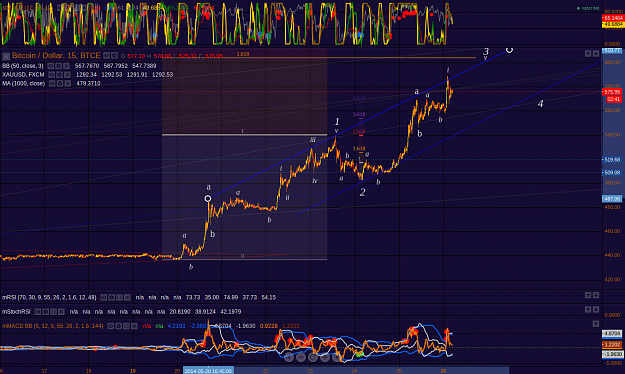625x374 pixels.
Task: Click the mRSI indicator name label
Action: click(x=49, y=297)
